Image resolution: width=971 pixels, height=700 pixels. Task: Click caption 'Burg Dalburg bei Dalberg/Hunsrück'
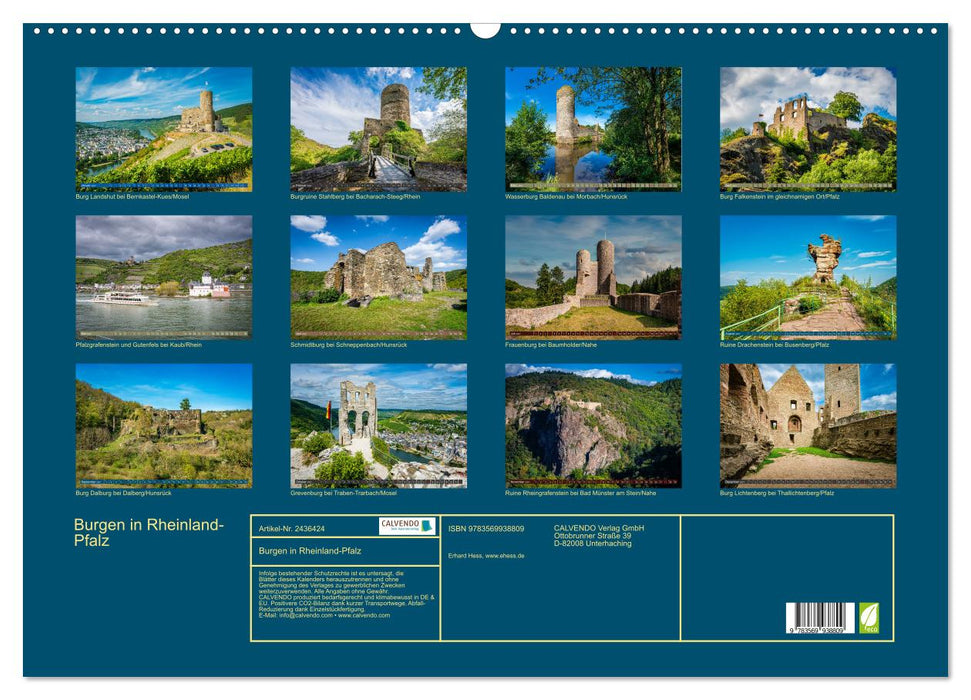(123, 493)
